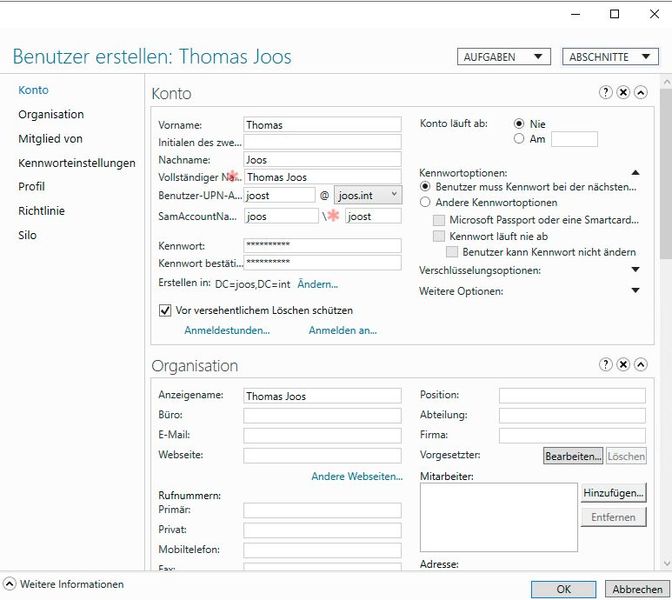Open help for the Organisation section
This screenshot has height=600, width=672.
tap(605, 364)
